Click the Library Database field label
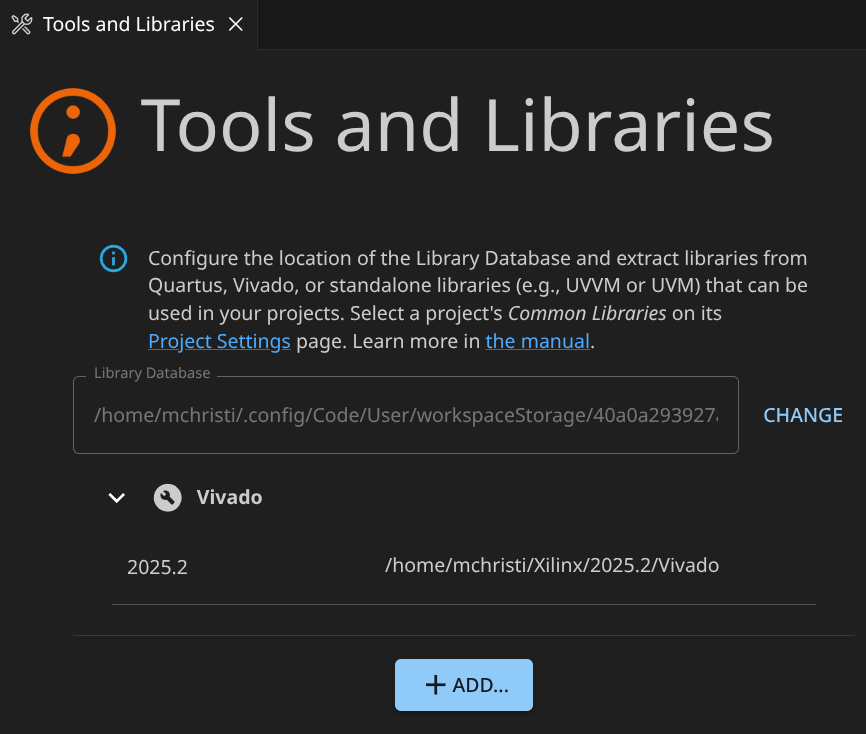The width and height of the screenshot is (866, 734). [x=152, y=373]
